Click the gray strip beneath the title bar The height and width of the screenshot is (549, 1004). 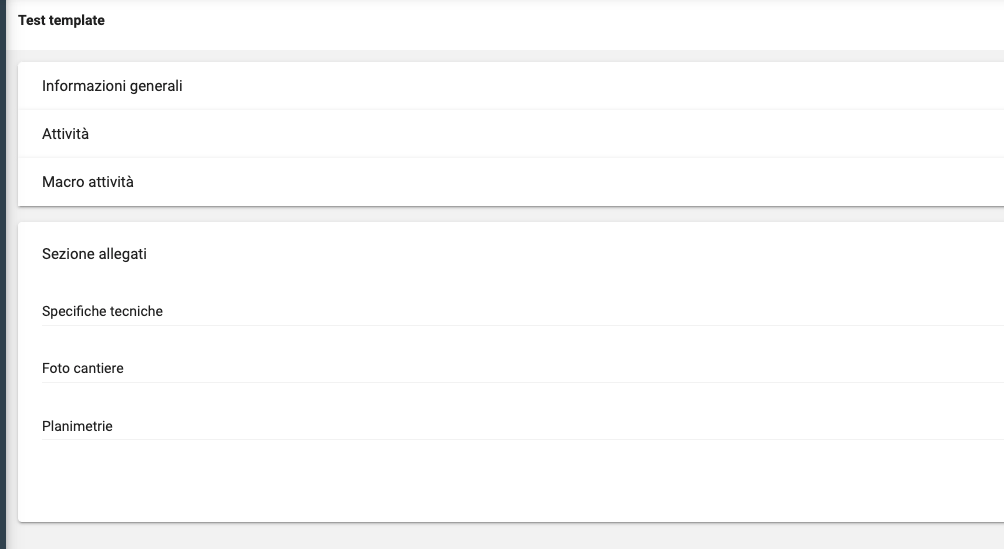click(500, 55)
